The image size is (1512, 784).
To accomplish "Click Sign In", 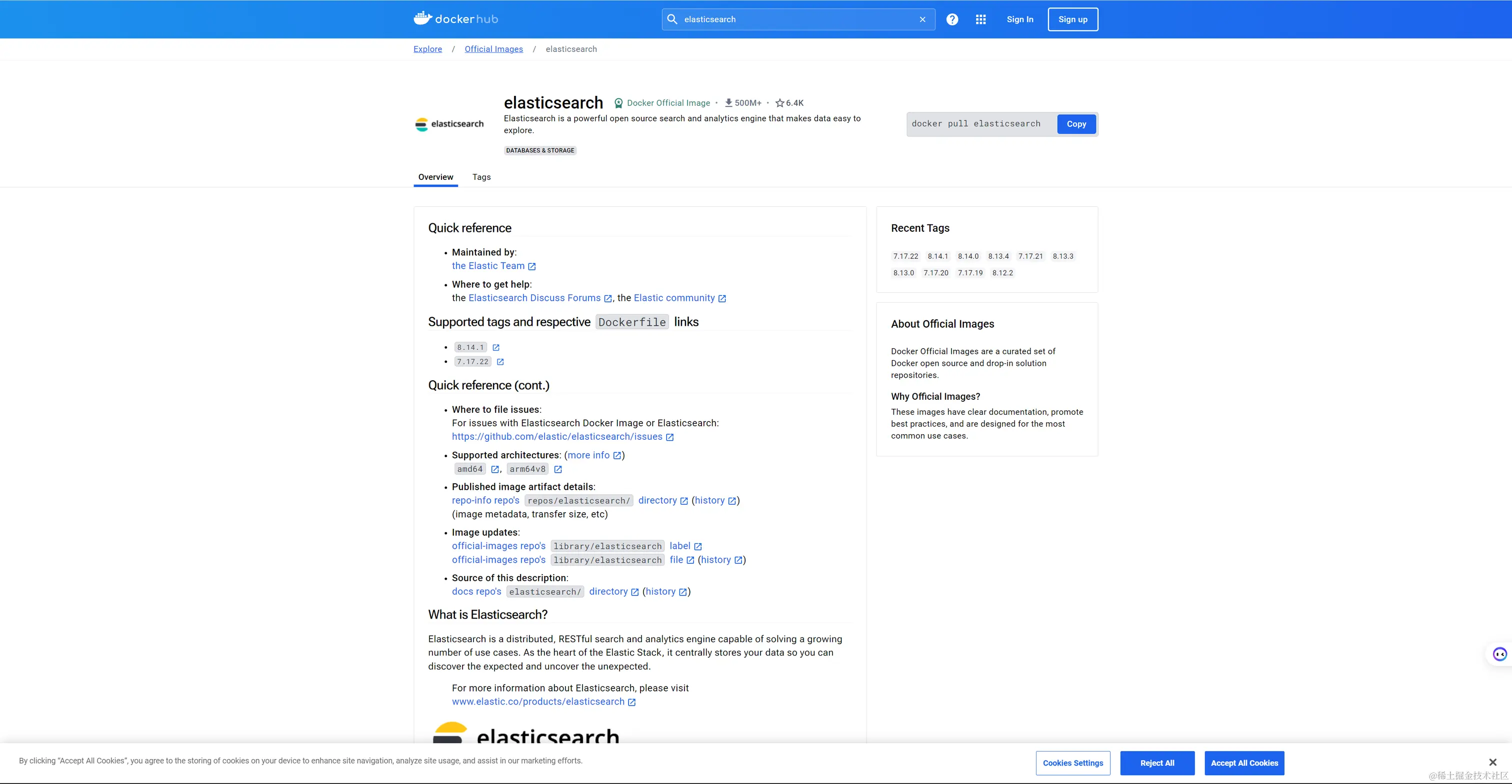I will tap(1019, 19).
